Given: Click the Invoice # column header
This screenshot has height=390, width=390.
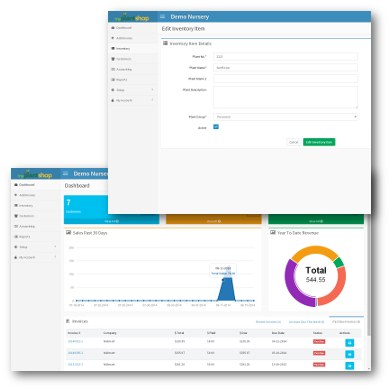Looking at the screenshot, I should tap(74, 333).
